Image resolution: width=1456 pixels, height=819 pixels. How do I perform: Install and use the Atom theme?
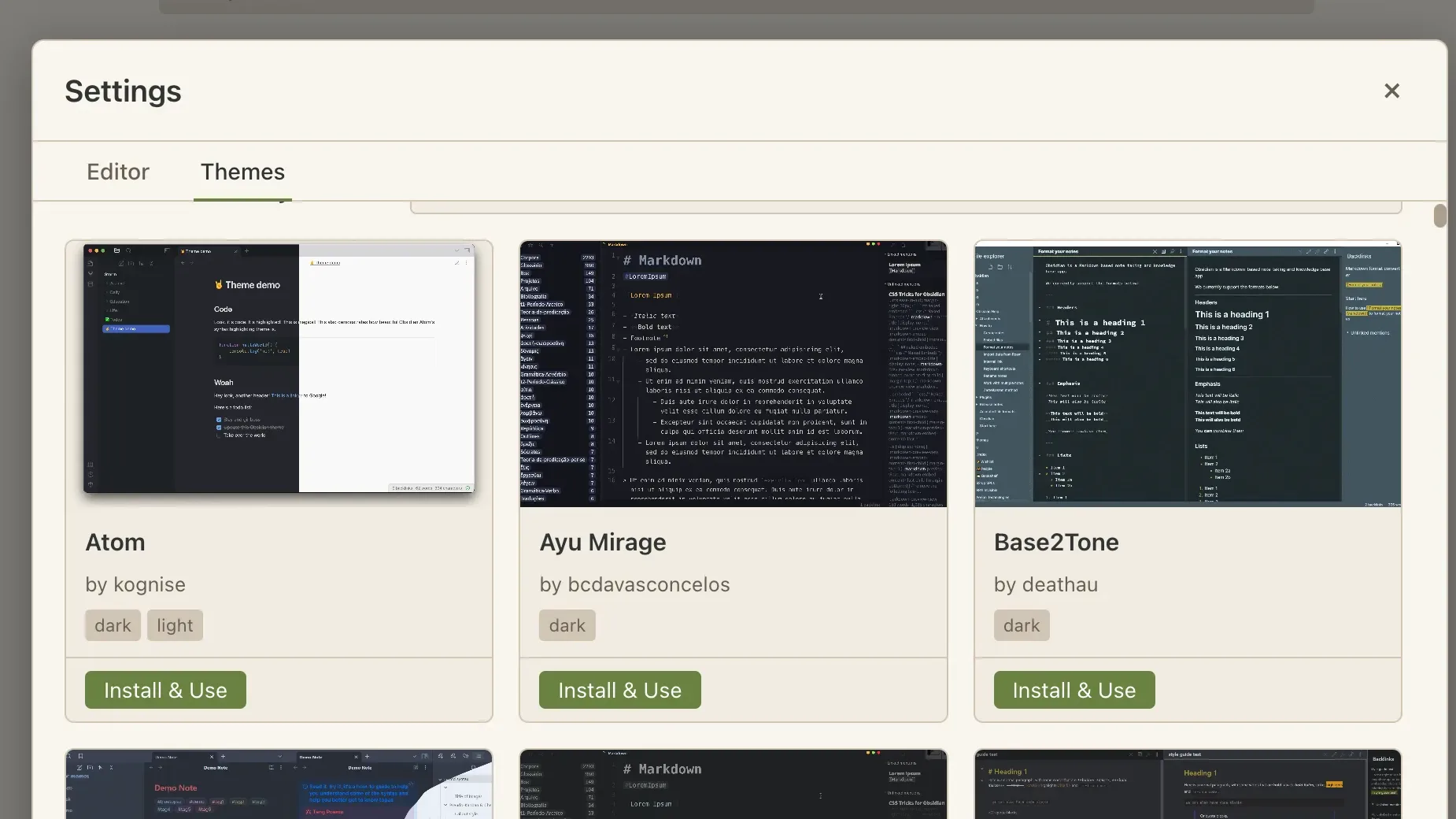point(165,690)
